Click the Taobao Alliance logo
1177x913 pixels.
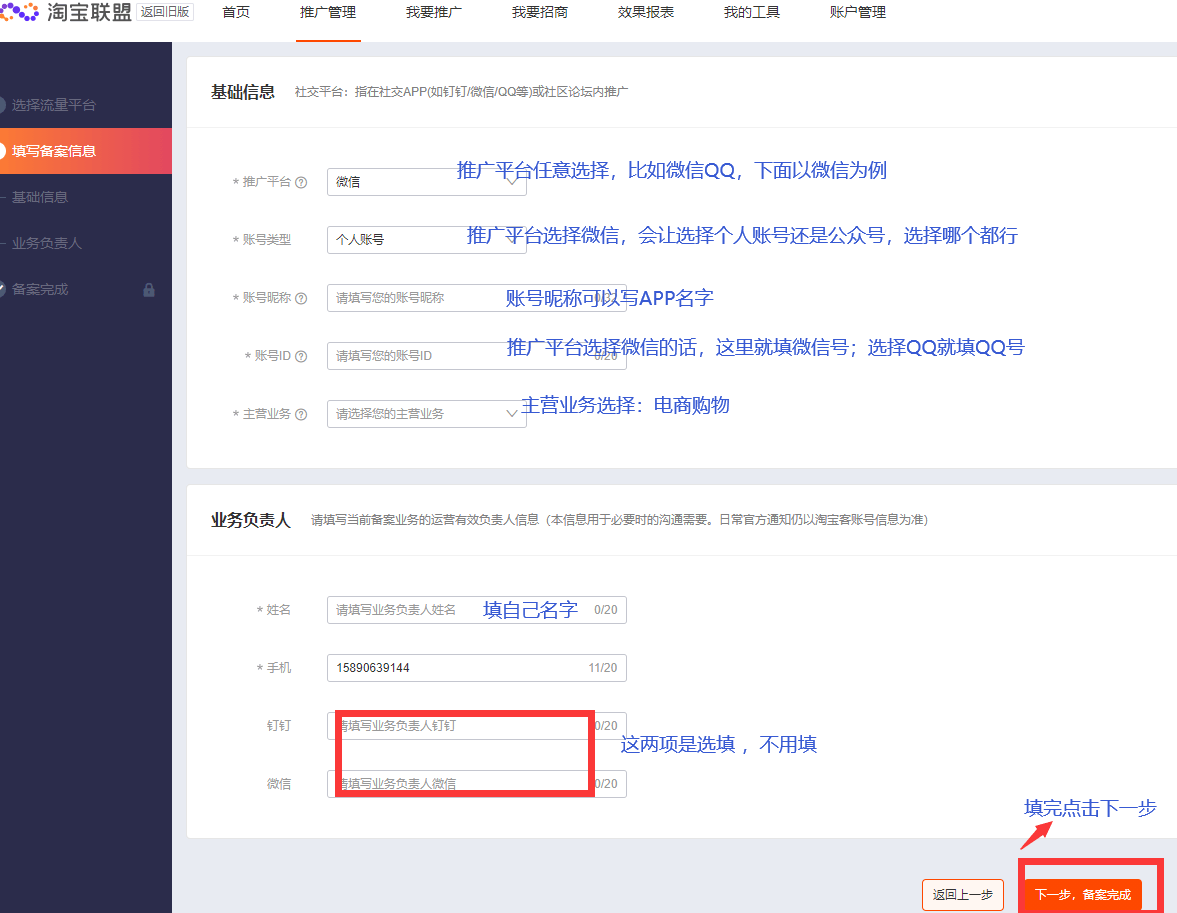(66, 12)
